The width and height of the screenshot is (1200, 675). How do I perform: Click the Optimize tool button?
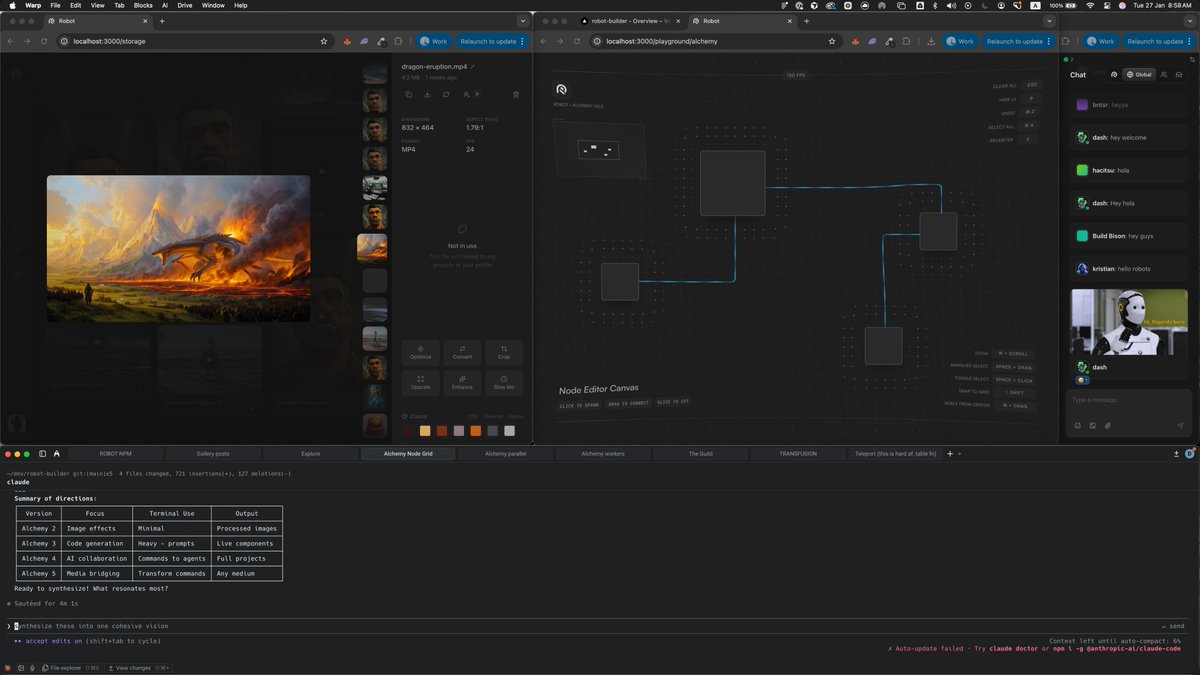(420, 352)
